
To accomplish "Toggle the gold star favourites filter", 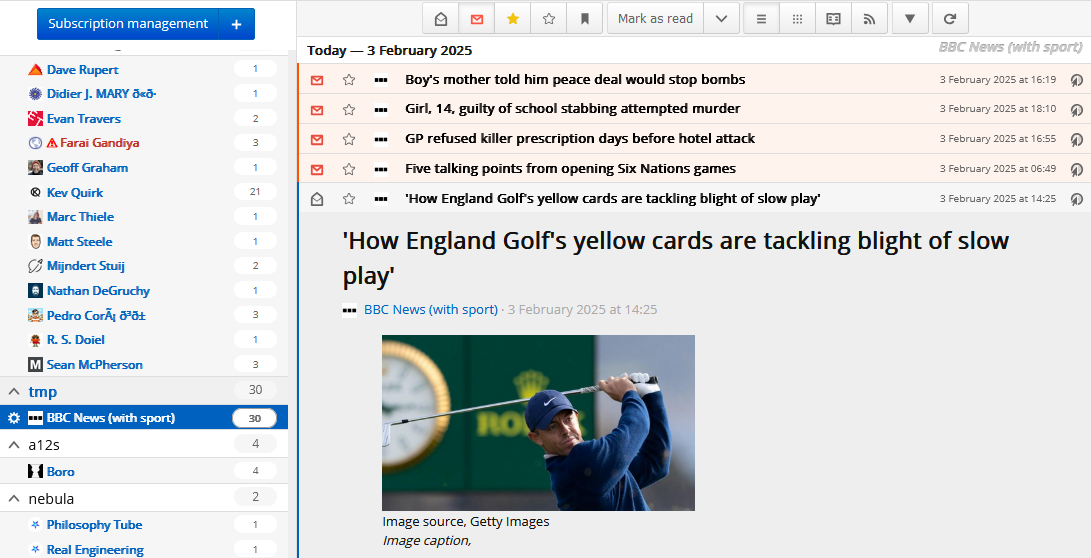I will 513,19.
